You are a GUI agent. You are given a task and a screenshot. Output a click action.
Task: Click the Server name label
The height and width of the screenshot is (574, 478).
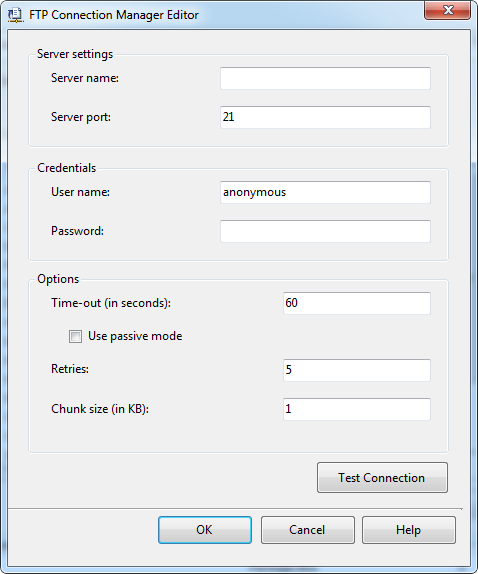coord(85,78)
